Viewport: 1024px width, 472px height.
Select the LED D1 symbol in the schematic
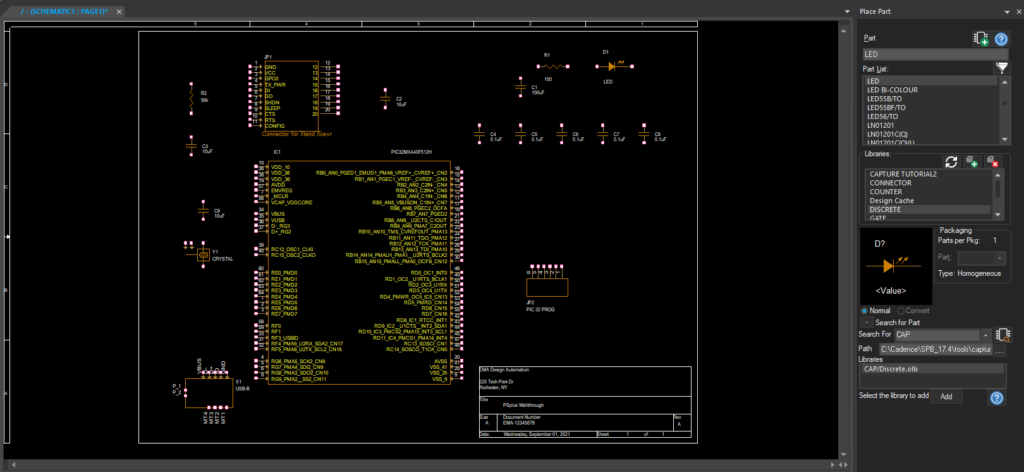pyautogui.click(x=614, y=66)
